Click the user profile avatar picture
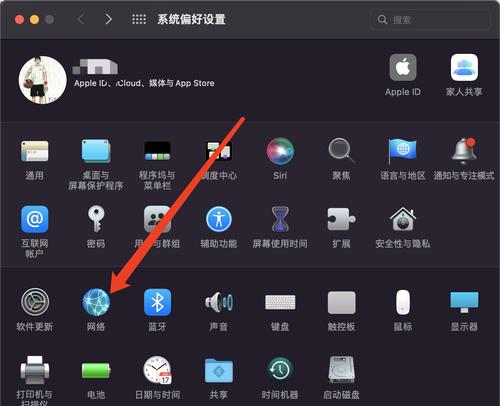 (43, 80)
